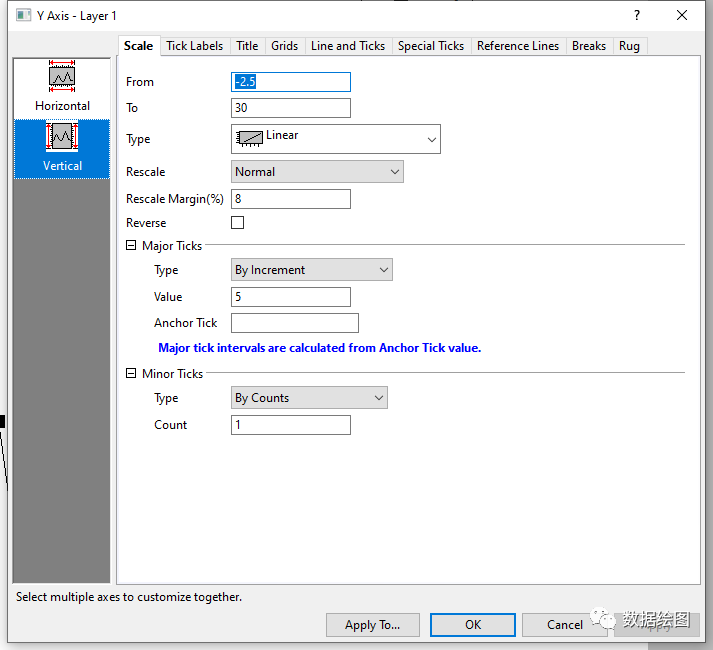Click the Anchor Tick field
This screenshot has height=650, width=713.
(x=295, y=323)
